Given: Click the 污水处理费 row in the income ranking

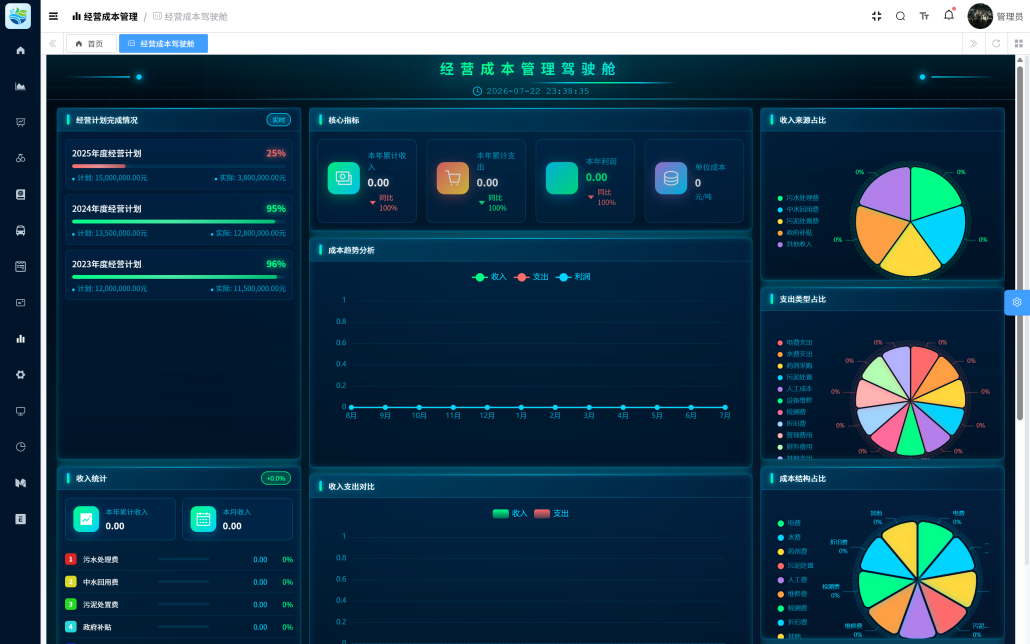Looking at the screenshot, I should [179, 559].
